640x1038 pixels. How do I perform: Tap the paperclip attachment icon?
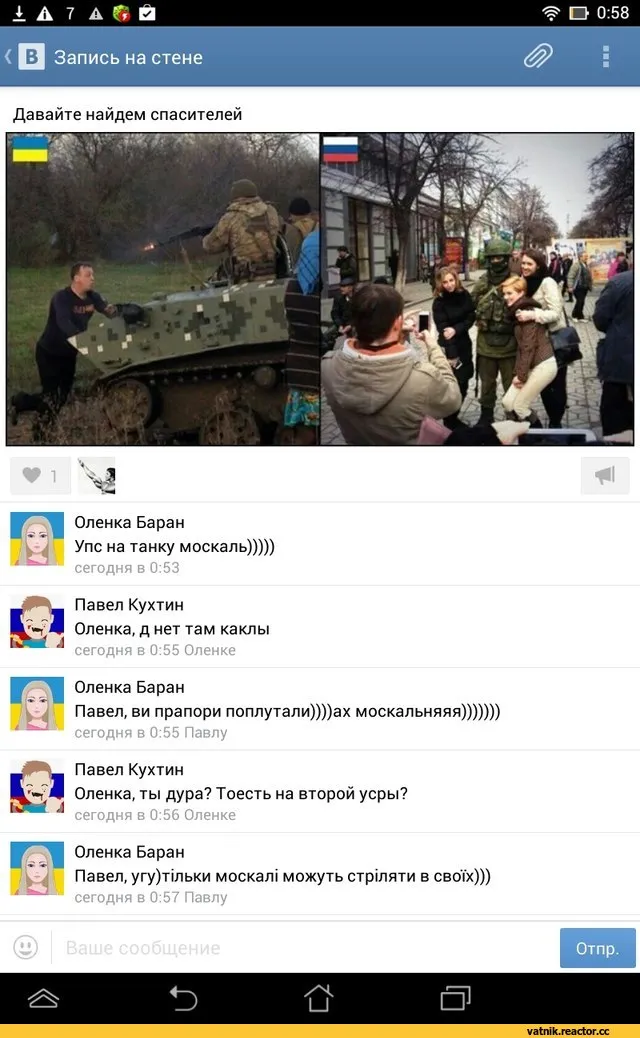[538, 56]
